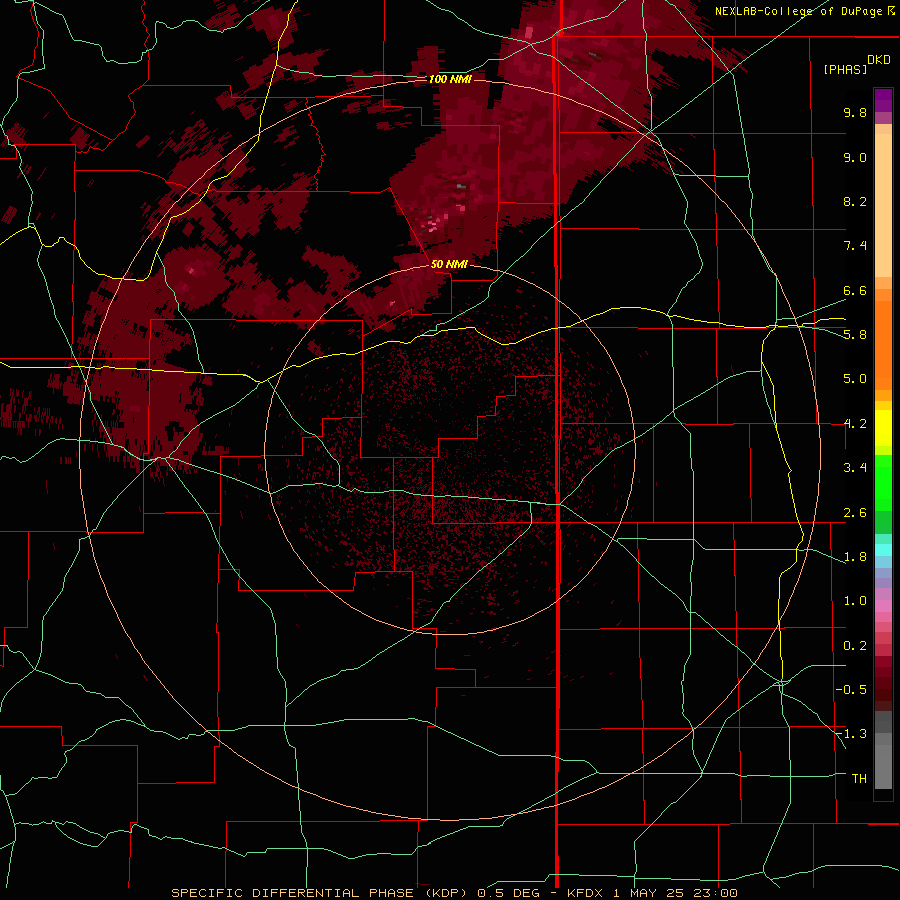Screen dimensions: 900x900
Task: Click the NEXLAB logo icon after DuPage
Action: 891,10
